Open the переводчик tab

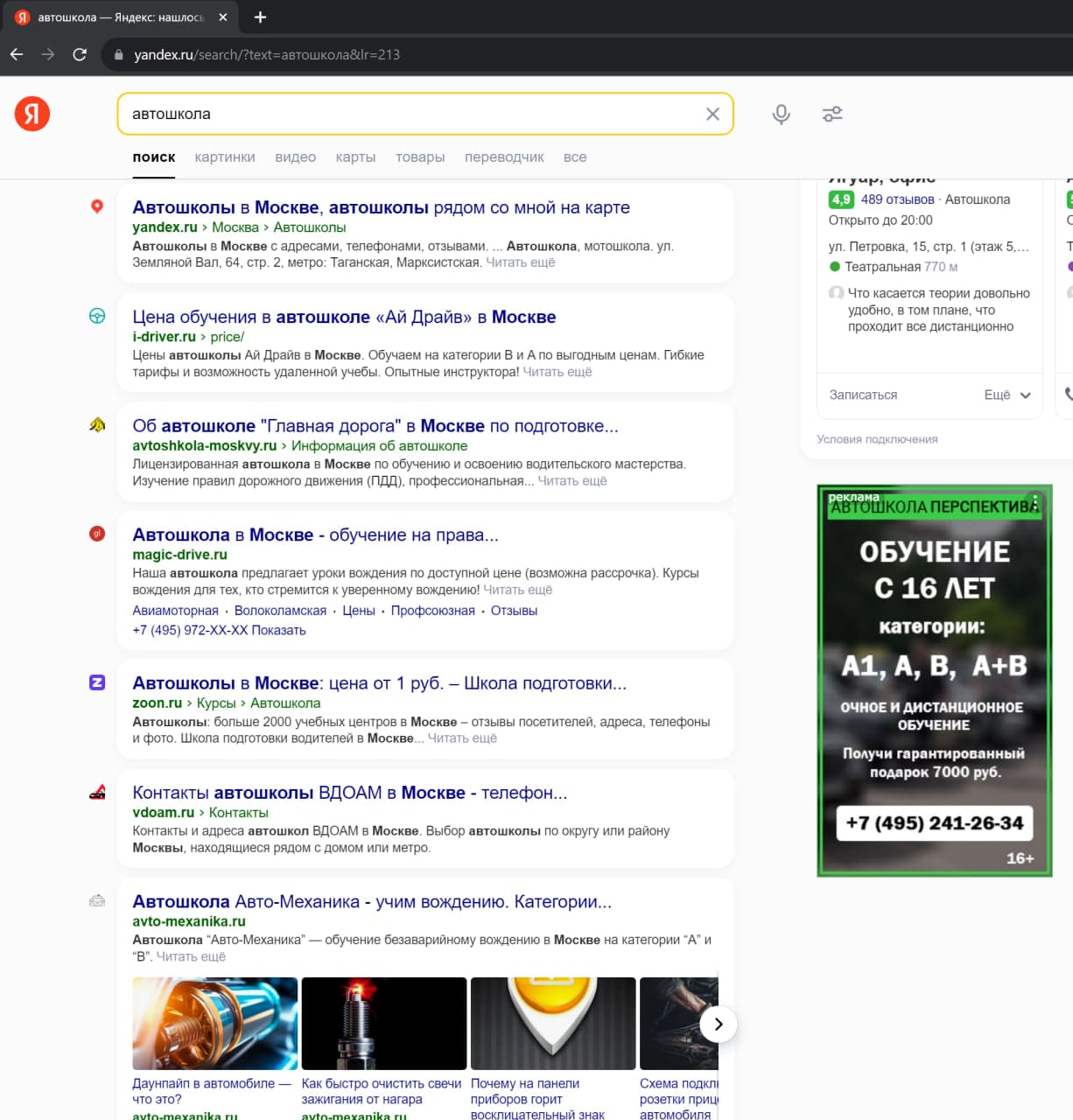pos(504,157)
